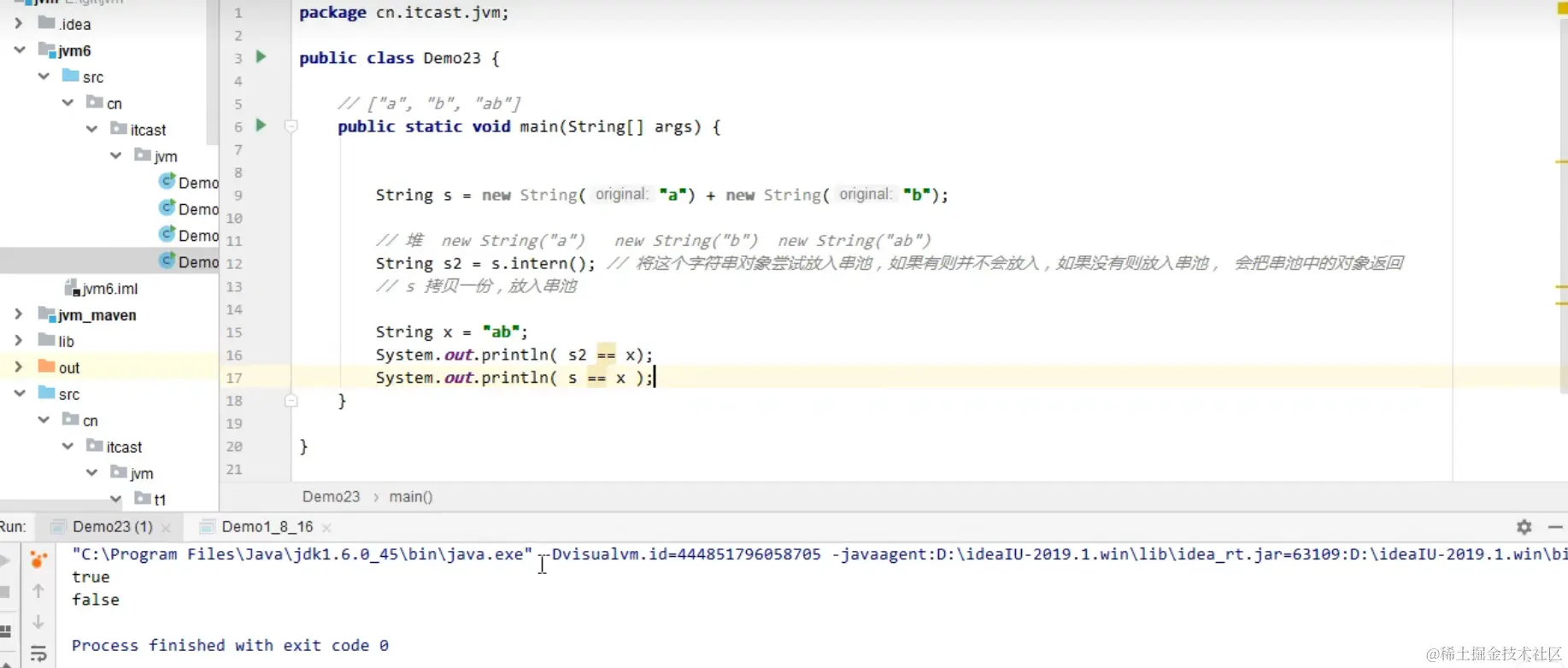
Task: Click the jvm6.iml file icon
Action: (73, 288)
